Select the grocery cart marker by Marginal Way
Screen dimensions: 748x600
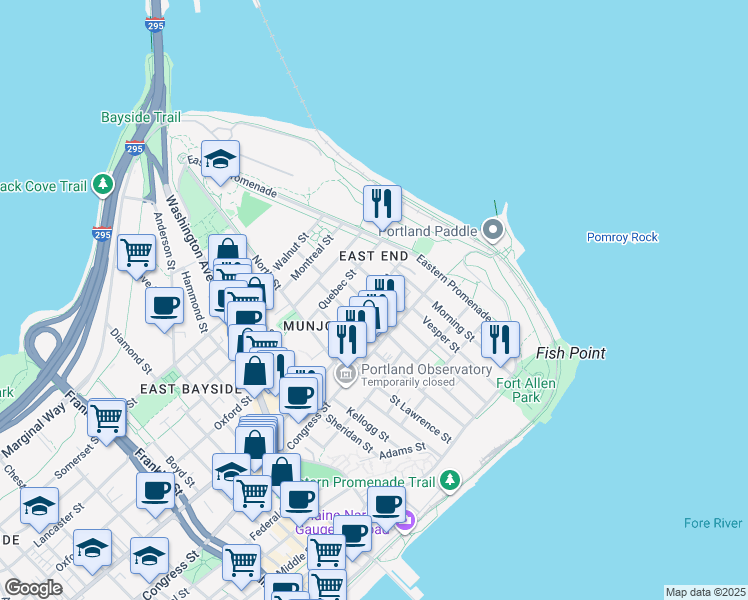coord(106,419)
